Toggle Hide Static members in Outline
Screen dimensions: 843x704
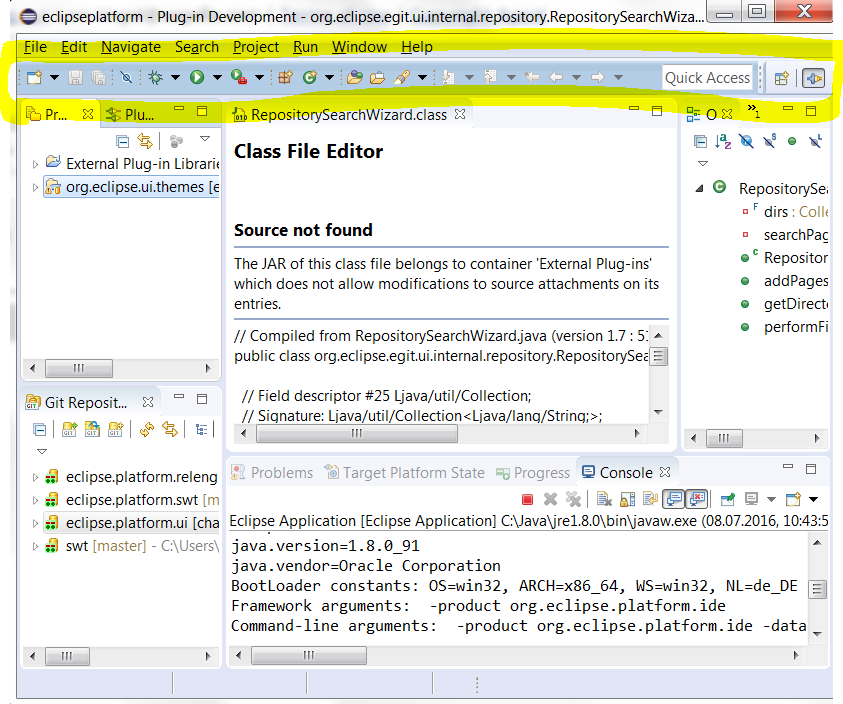tap(769, 141)
